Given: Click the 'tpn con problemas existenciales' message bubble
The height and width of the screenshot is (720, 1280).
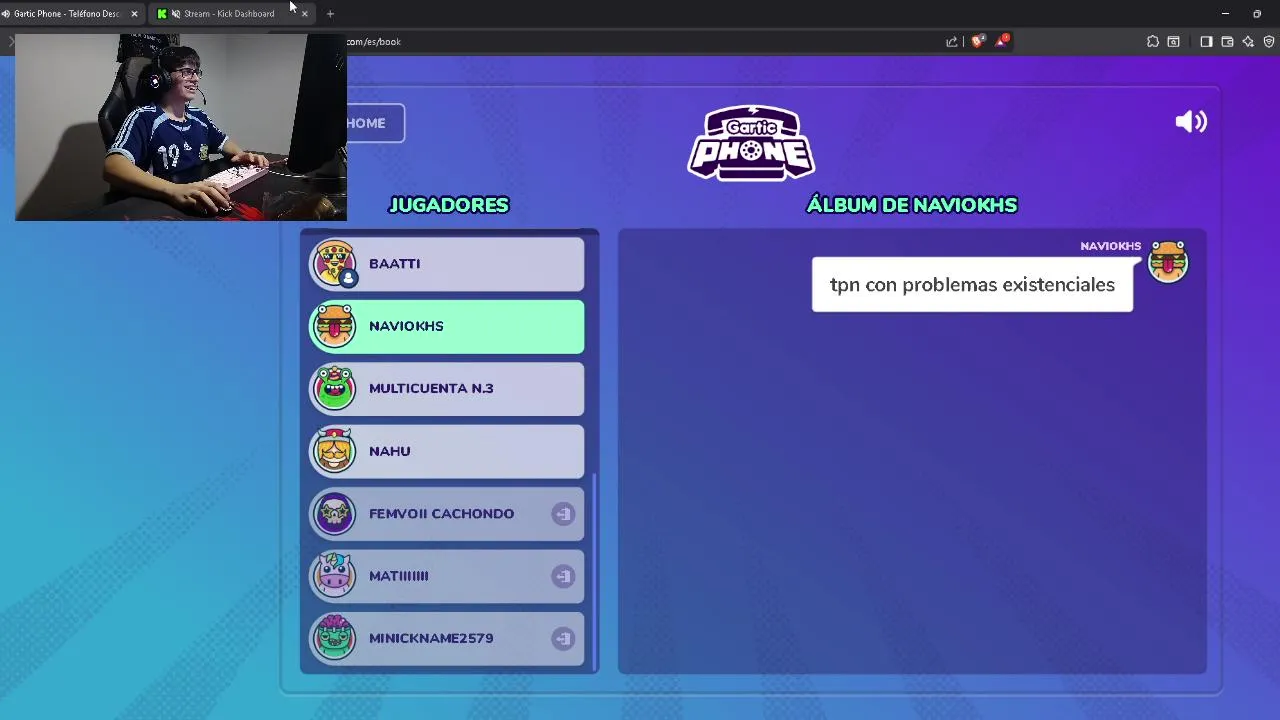Looking at the screenshot, I should pyautogui.click(x=972, y=285).
